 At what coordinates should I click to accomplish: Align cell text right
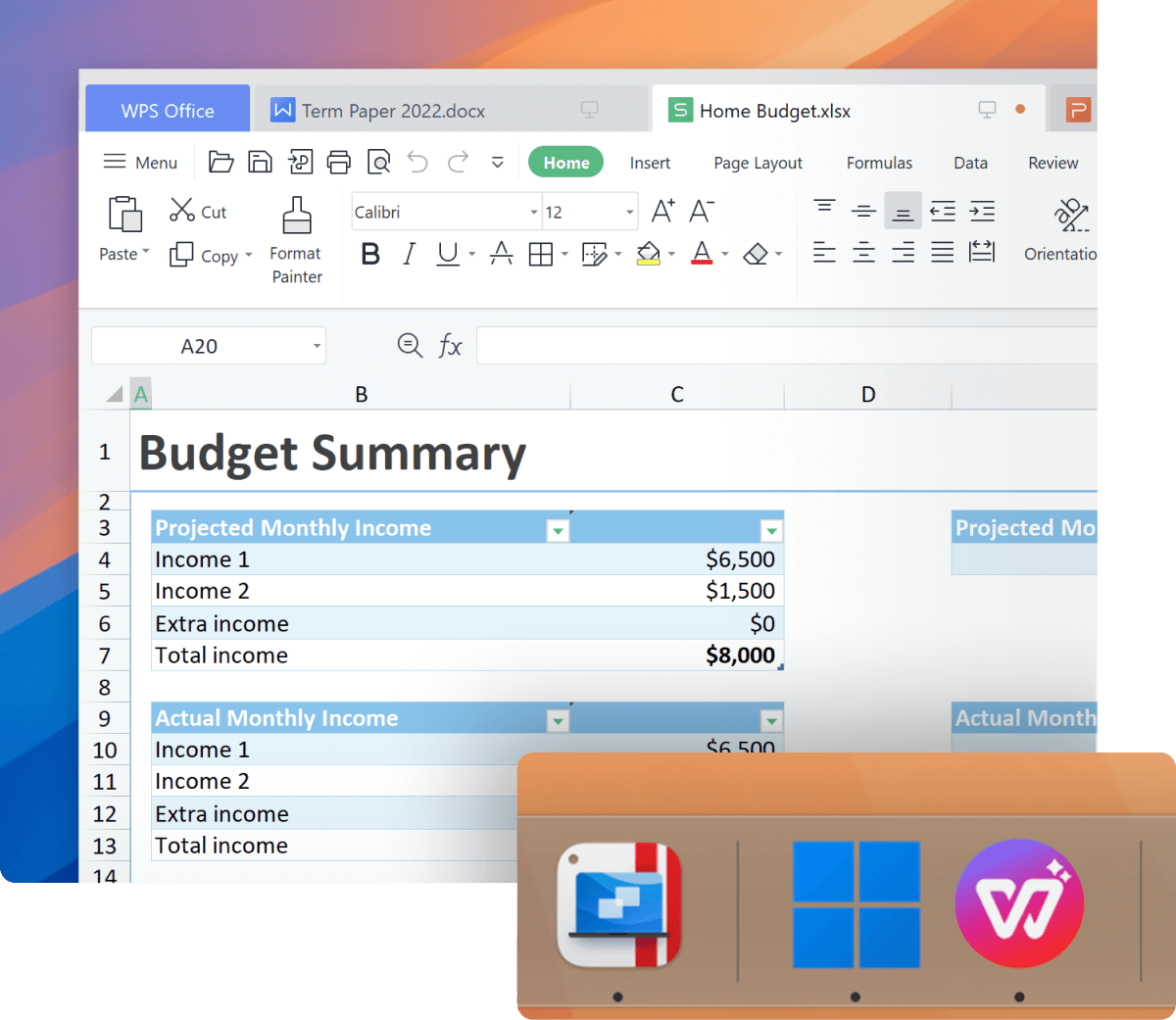tap(903, 253)
